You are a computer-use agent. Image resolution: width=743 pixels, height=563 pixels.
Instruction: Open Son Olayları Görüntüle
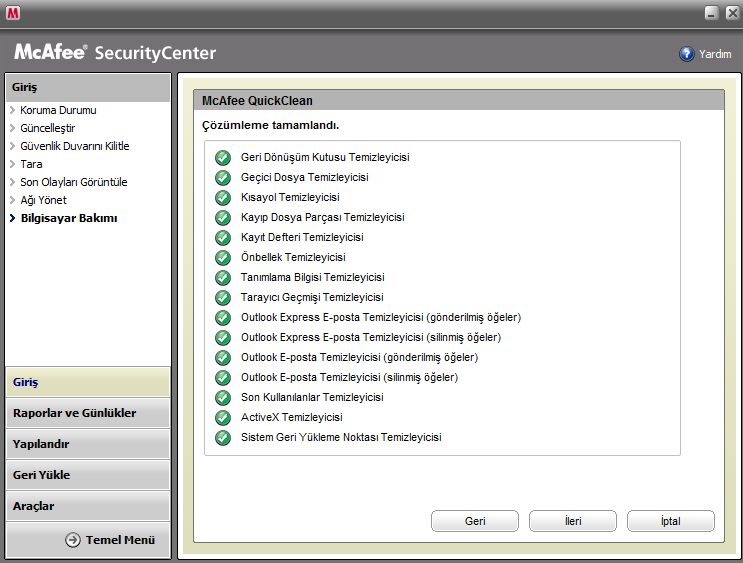(x=73, y=182)
